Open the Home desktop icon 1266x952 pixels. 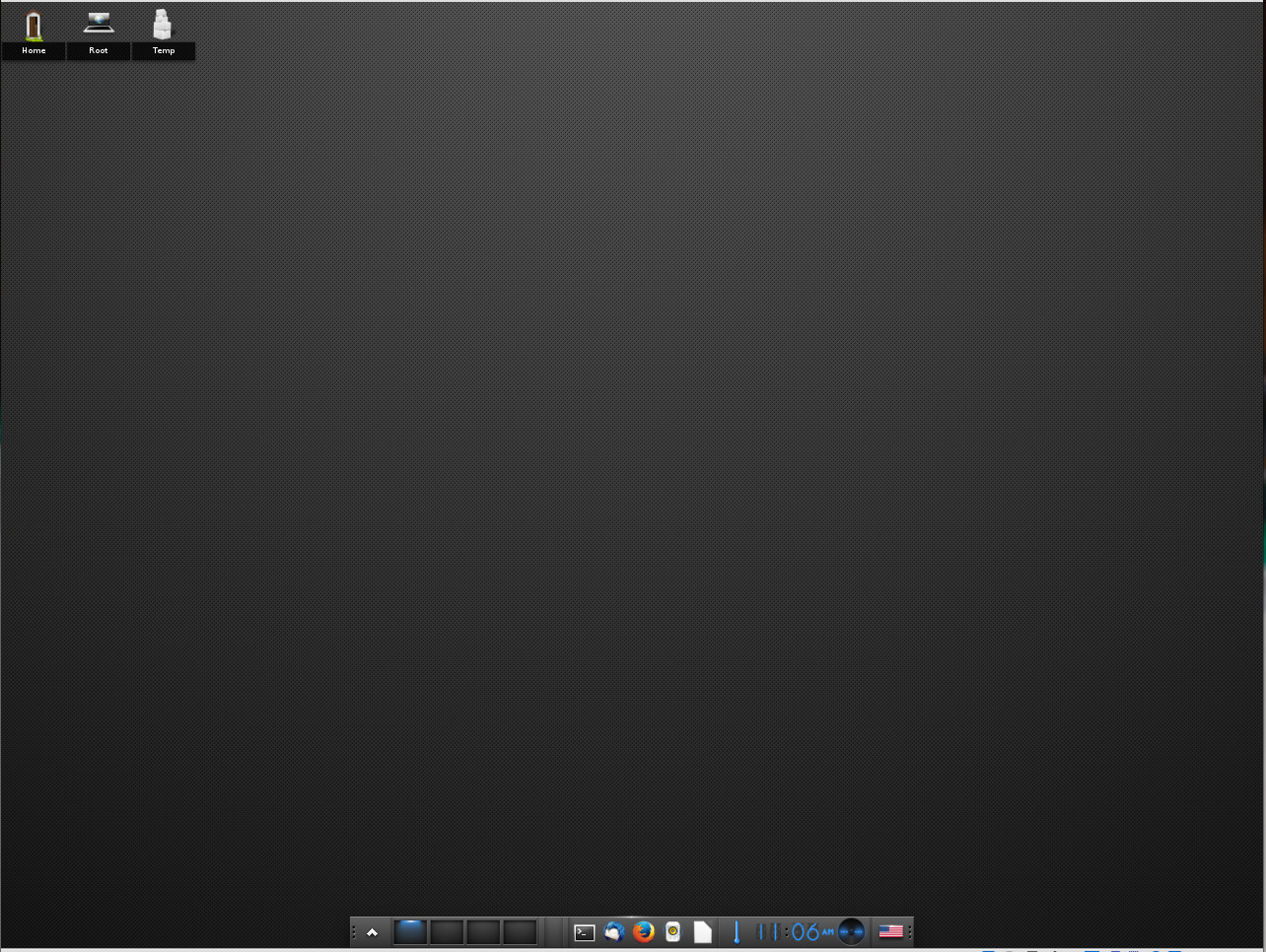tap(34, 33)
